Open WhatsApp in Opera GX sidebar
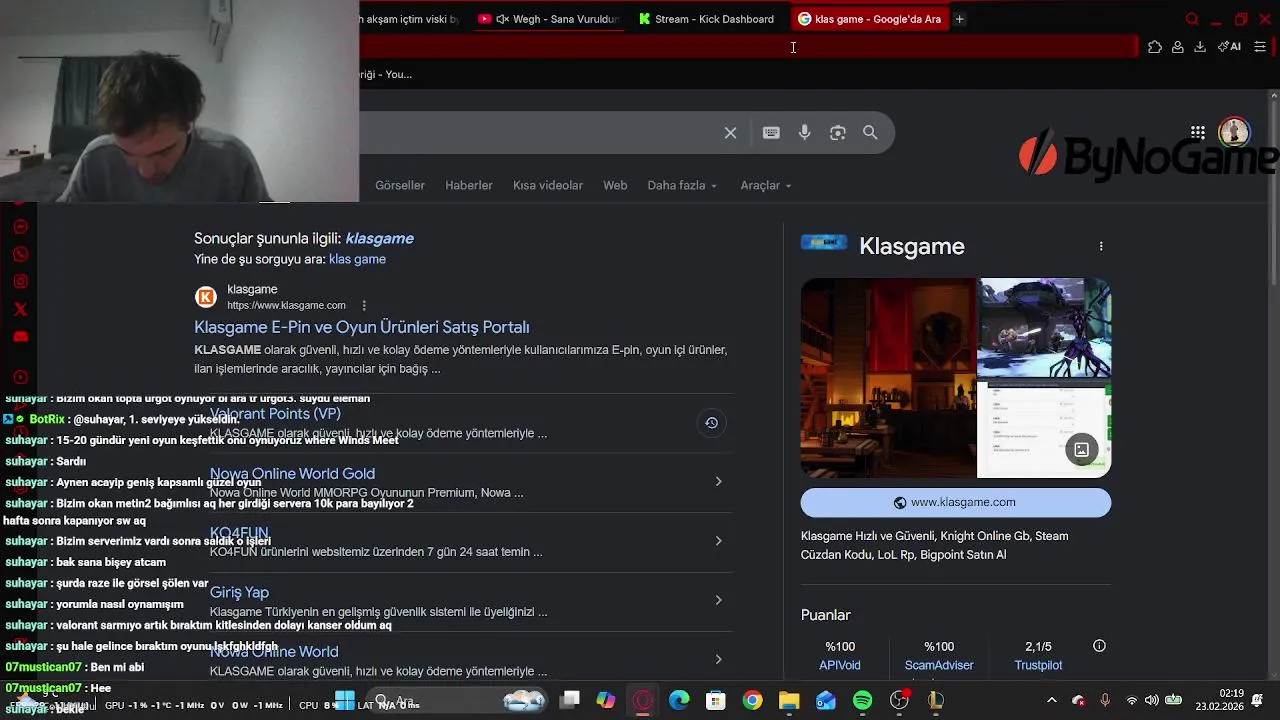 (20, 254)
